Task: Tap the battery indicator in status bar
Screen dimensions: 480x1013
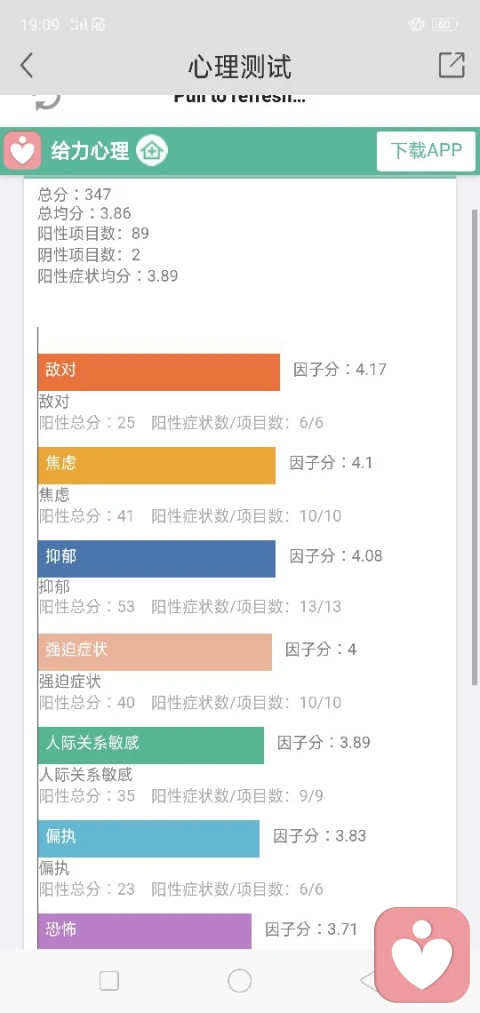Action: (x=445, y=25)
